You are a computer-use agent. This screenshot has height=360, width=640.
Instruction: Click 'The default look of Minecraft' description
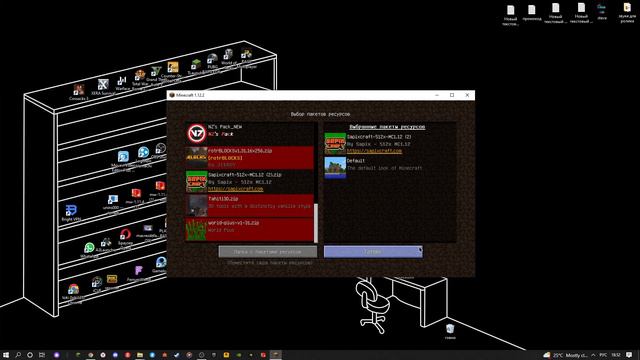pos(384,168)
